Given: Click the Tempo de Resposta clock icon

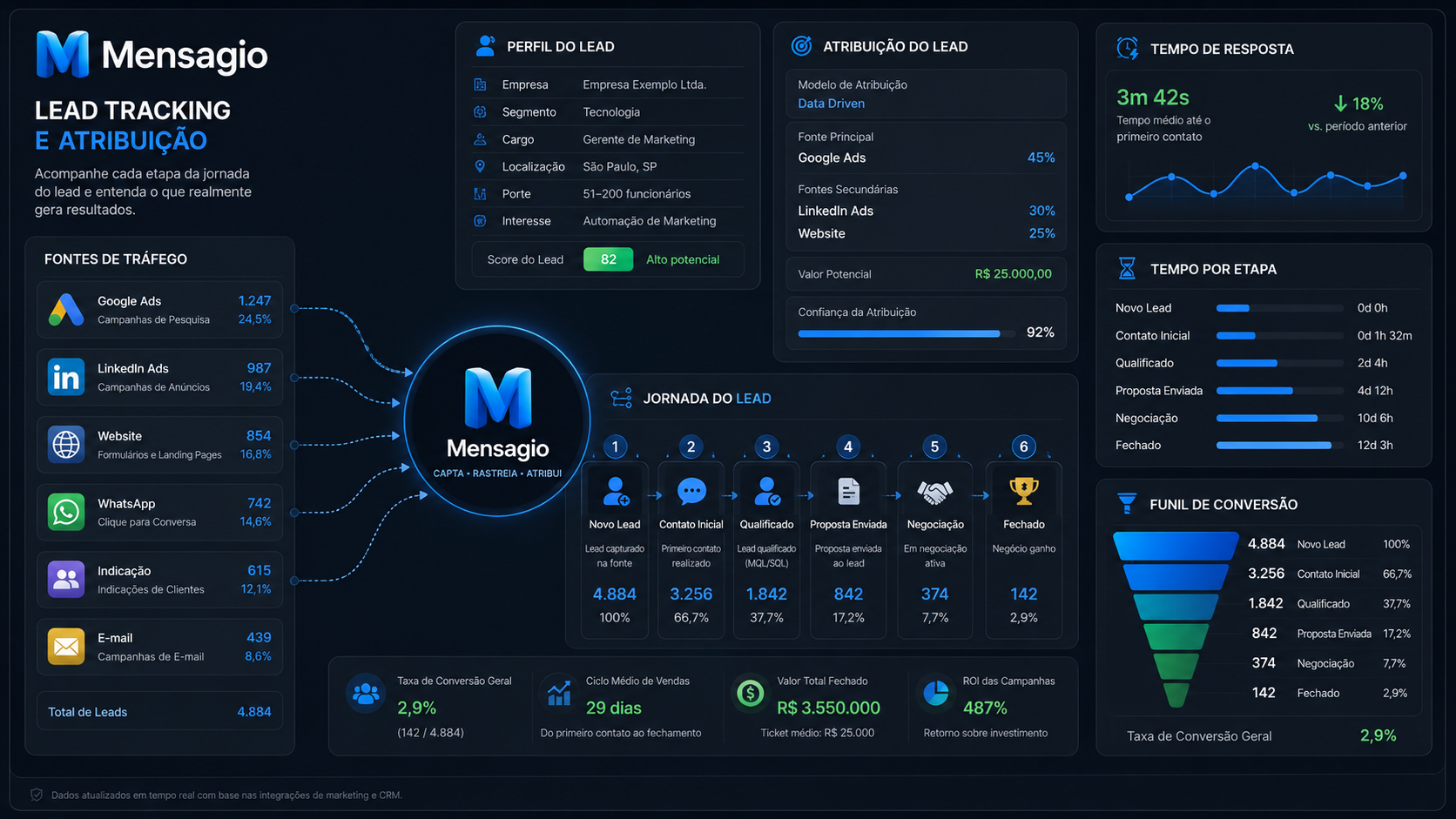Looking at the screenshot, I should click(x=1127, y=49).
